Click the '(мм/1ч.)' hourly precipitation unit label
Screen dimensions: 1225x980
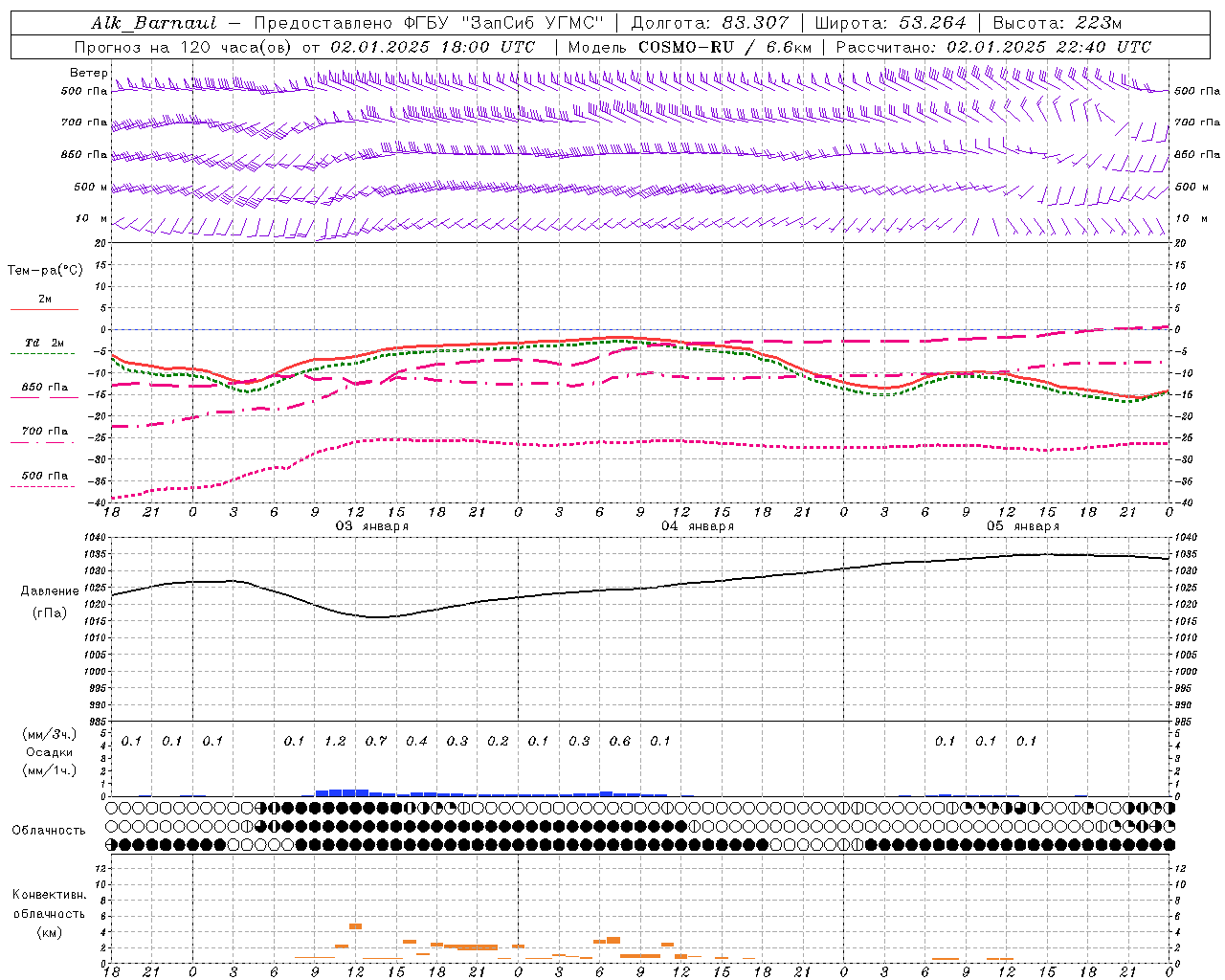[50, 770]
